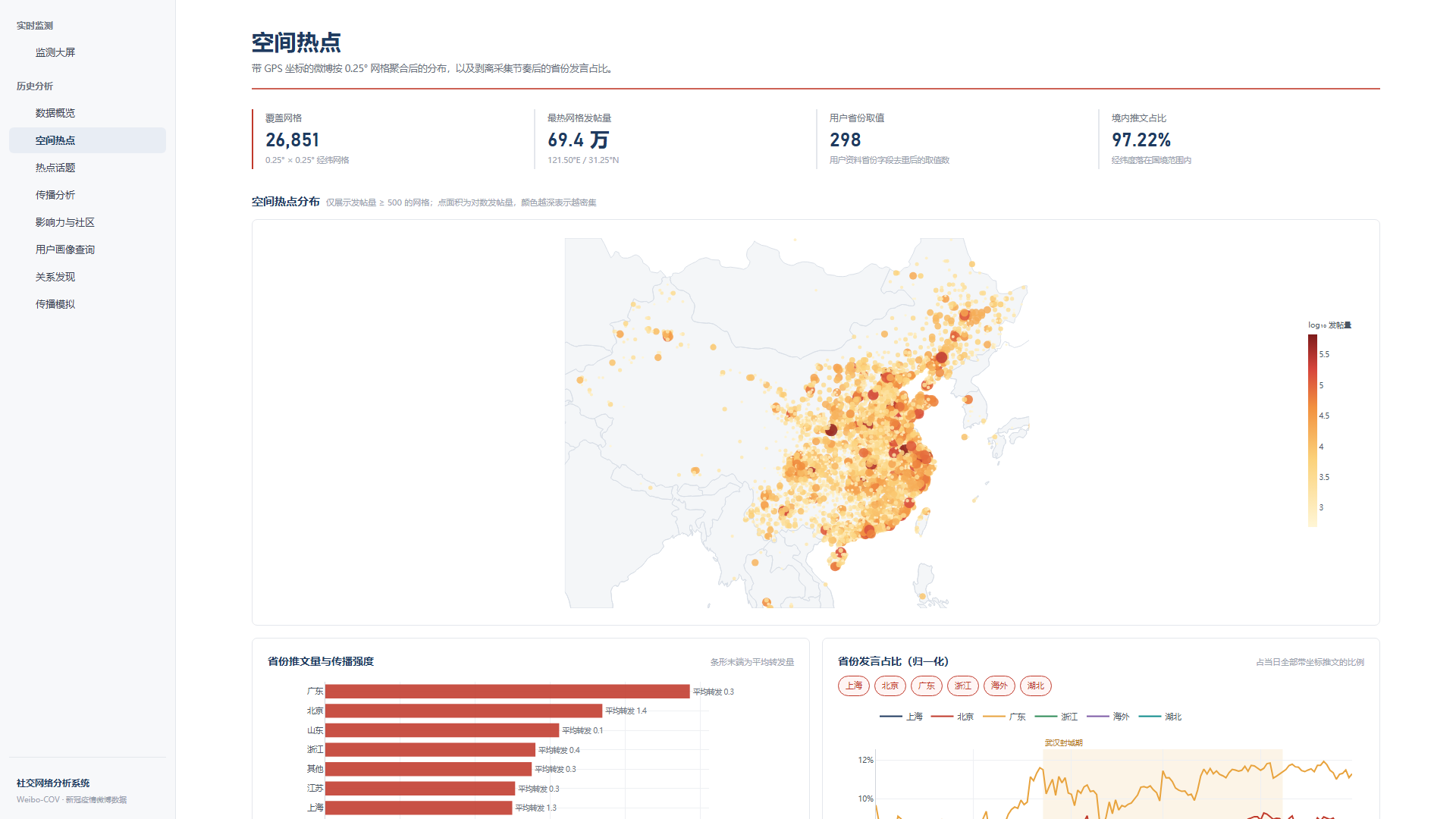Screen dimensions: 1456x819
Task: Go to the 关系发现 page
Action: [87, 277]
